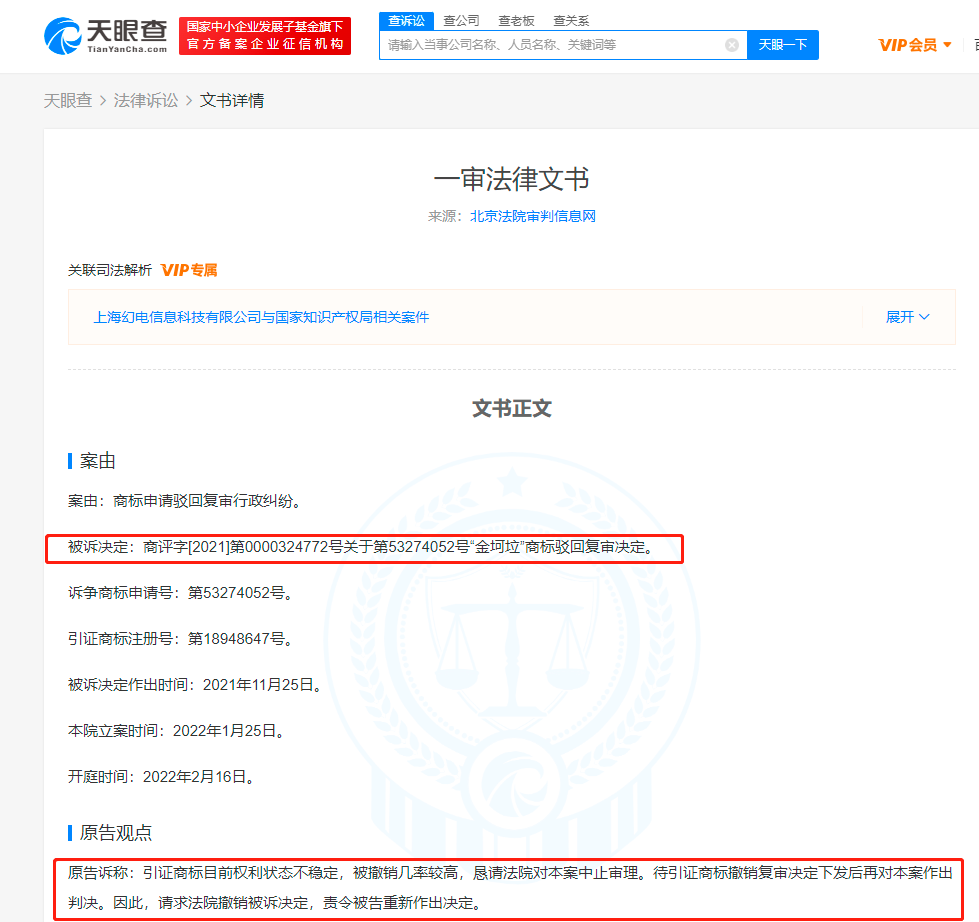Click the TianYanCha logo
The width and height of the screenshot is (979, 922).
(x=106, y=36)
